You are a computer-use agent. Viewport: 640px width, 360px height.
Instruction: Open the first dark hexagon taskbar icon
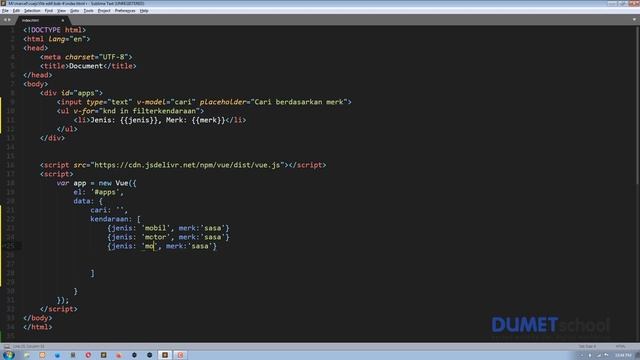tap(134, 355)
